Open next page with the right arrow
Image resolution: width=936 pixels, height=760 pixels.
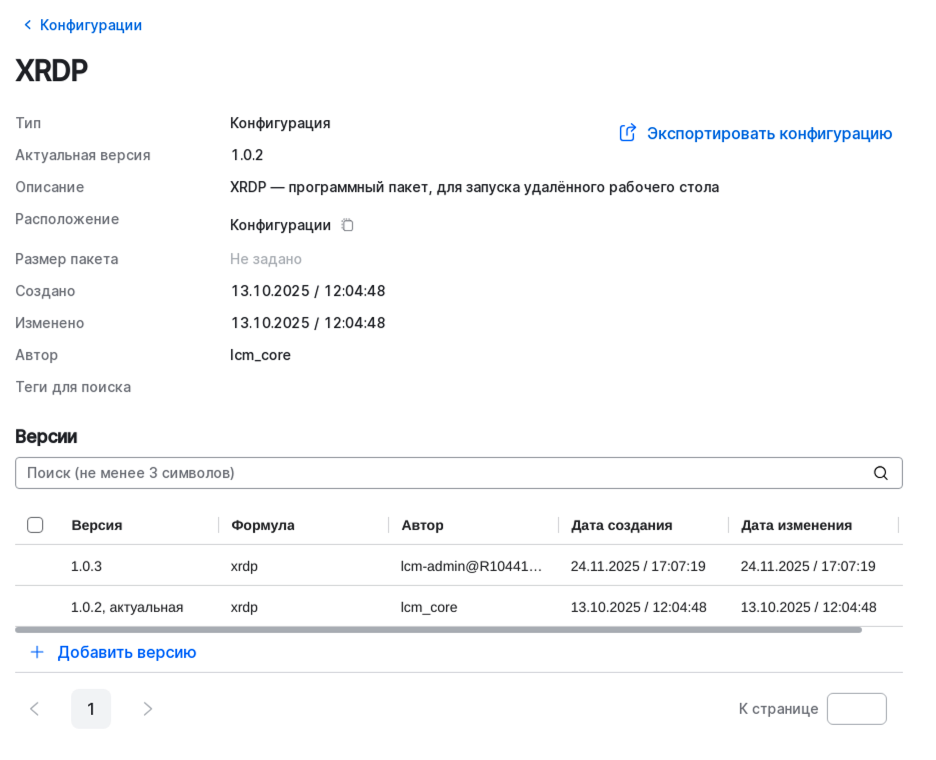147,708
